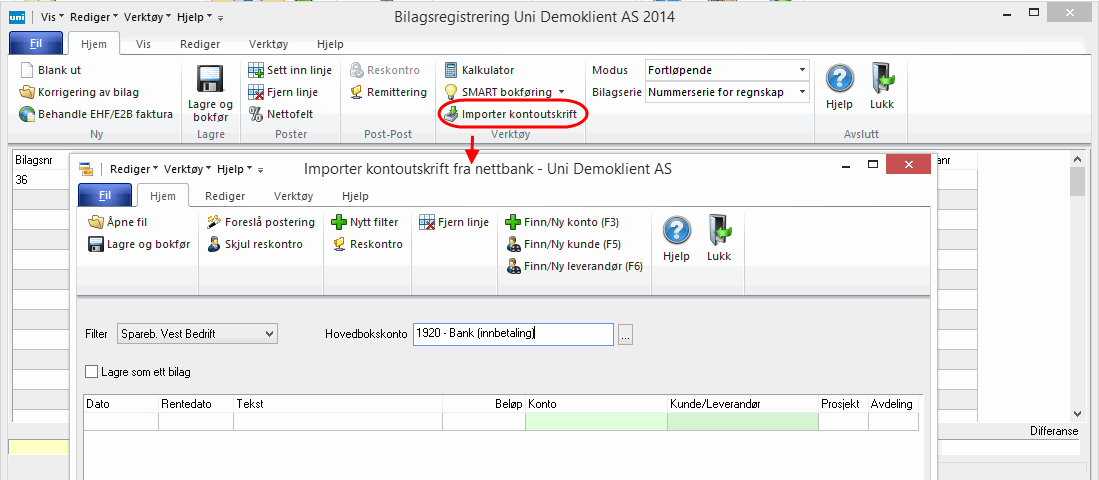Expand the Bilagserie dropdown
1099x480 pixels.
click(802, 92)
